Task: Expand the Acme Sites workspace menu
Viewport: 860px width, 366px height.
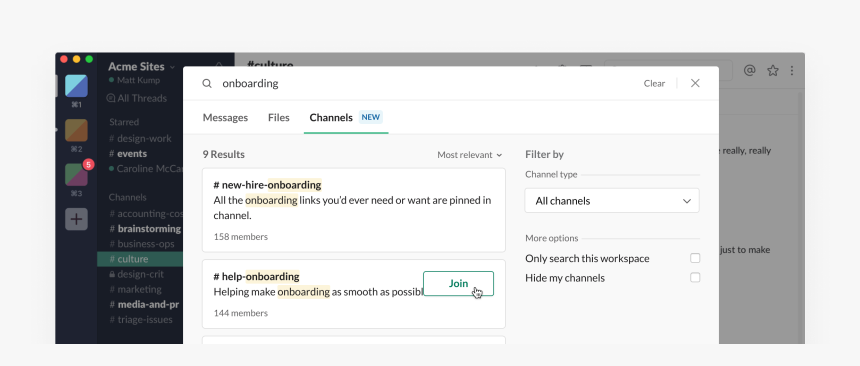Action: [x=142, y=66]
